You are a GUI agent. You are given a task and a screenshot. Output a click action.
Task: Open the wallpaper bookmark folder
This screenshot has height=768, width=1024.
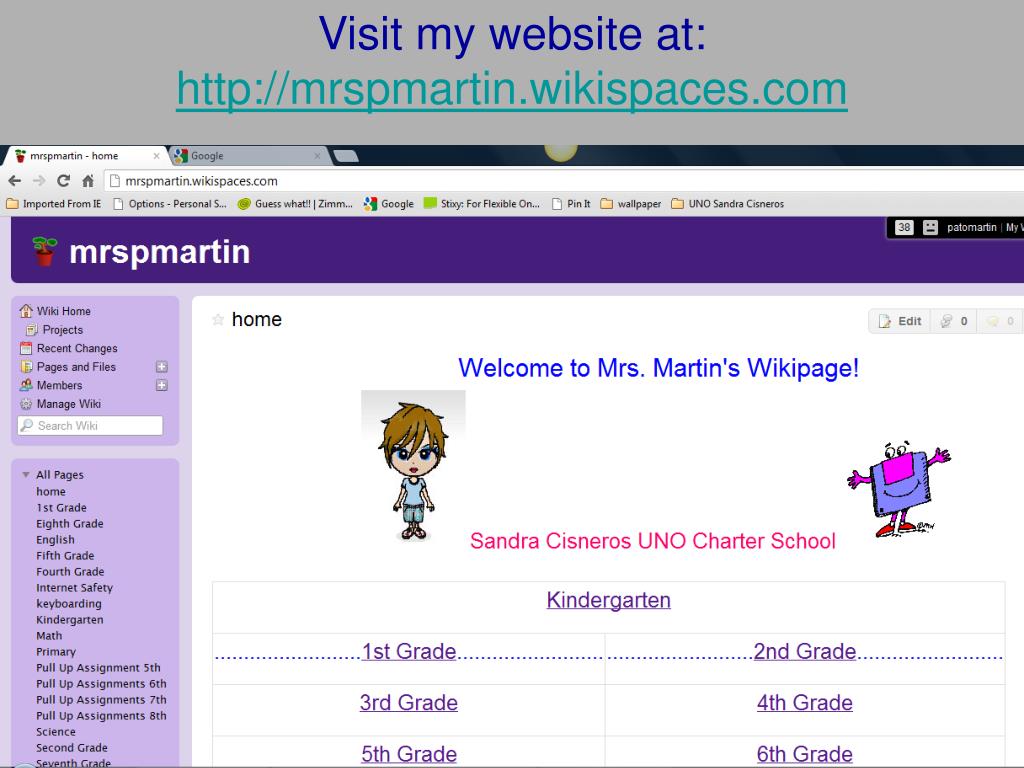(631, 204)
